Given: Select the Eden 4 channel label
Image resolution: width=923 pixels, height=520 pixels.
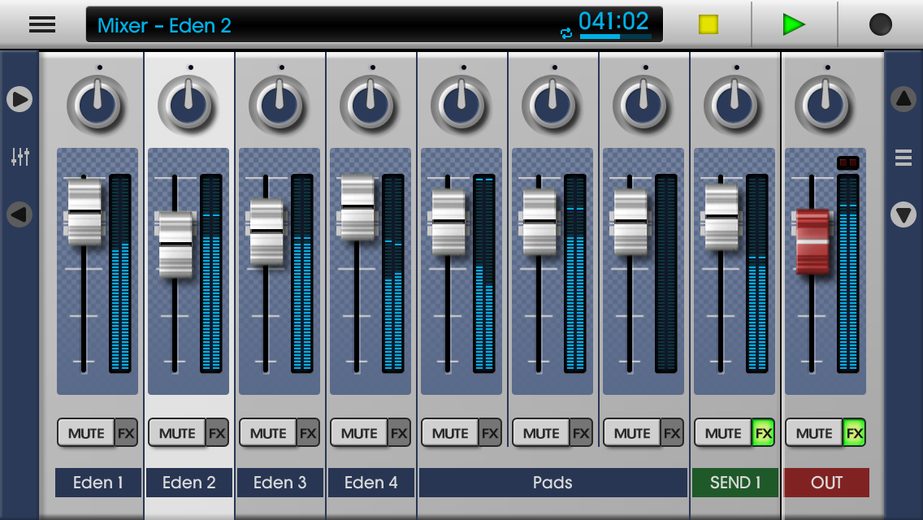Looking at the screenshot, I should [371, 482].
